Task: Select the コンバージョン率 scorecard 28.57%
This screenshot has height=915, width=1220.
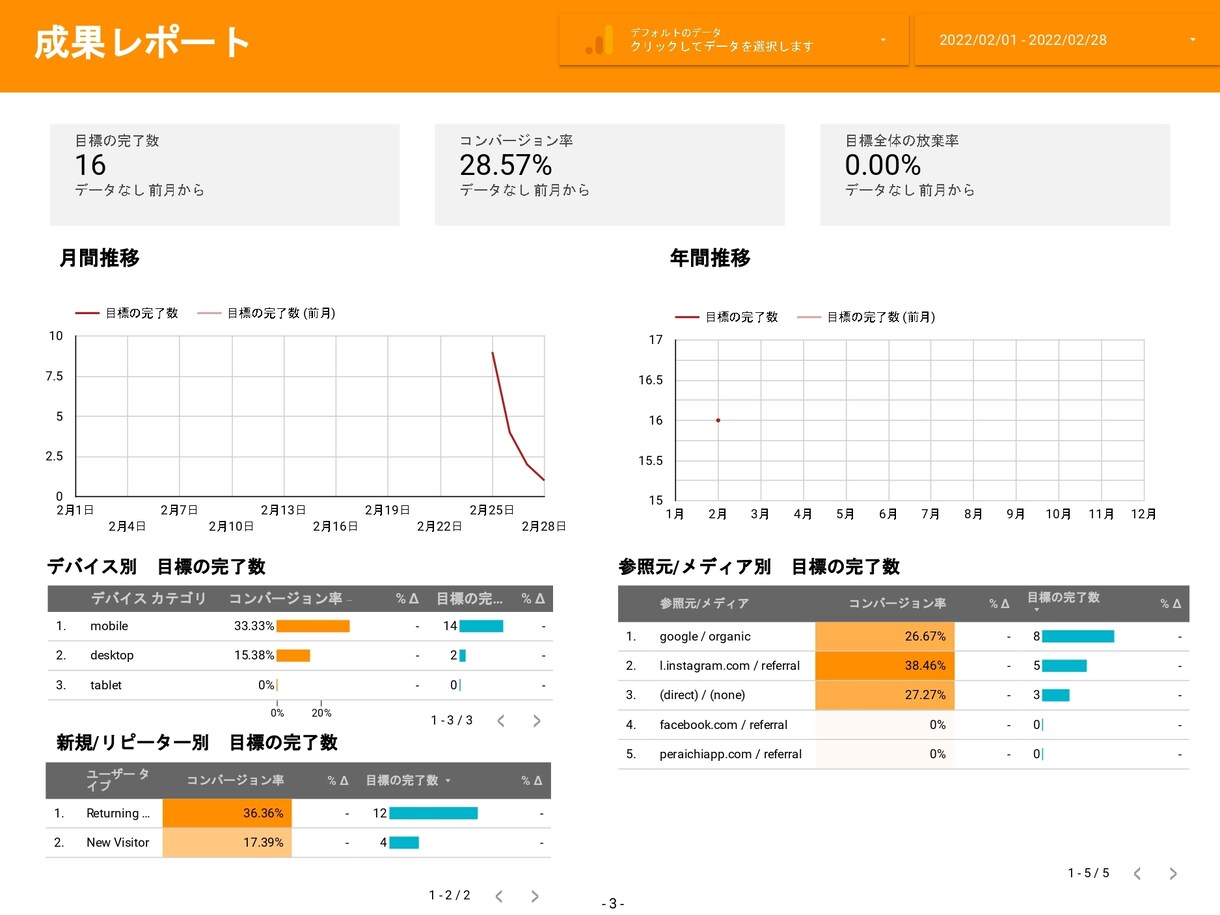Action: 610,174
